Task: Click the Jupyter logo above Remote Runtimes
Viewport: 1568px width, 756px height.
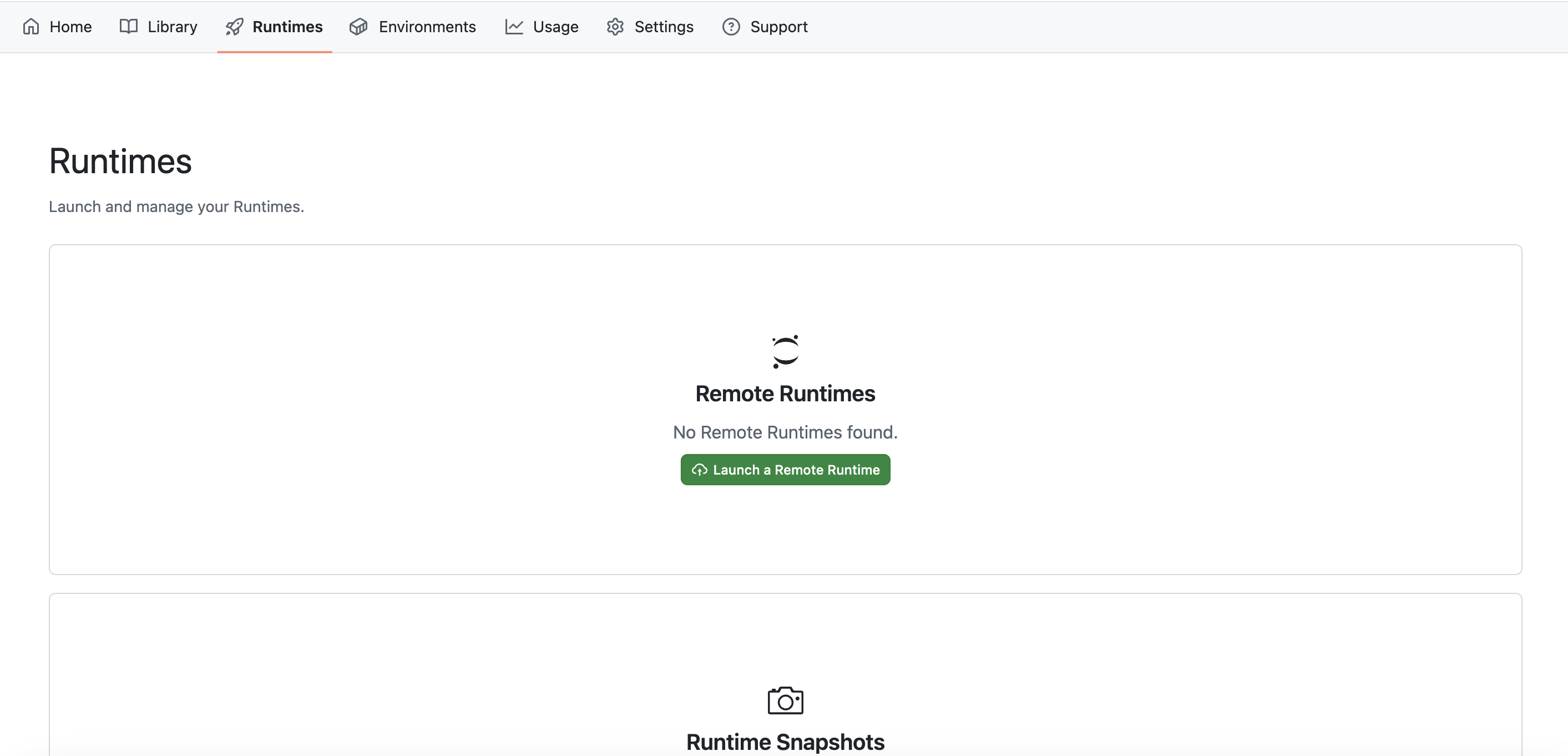Action: click(x=785, y=351)
